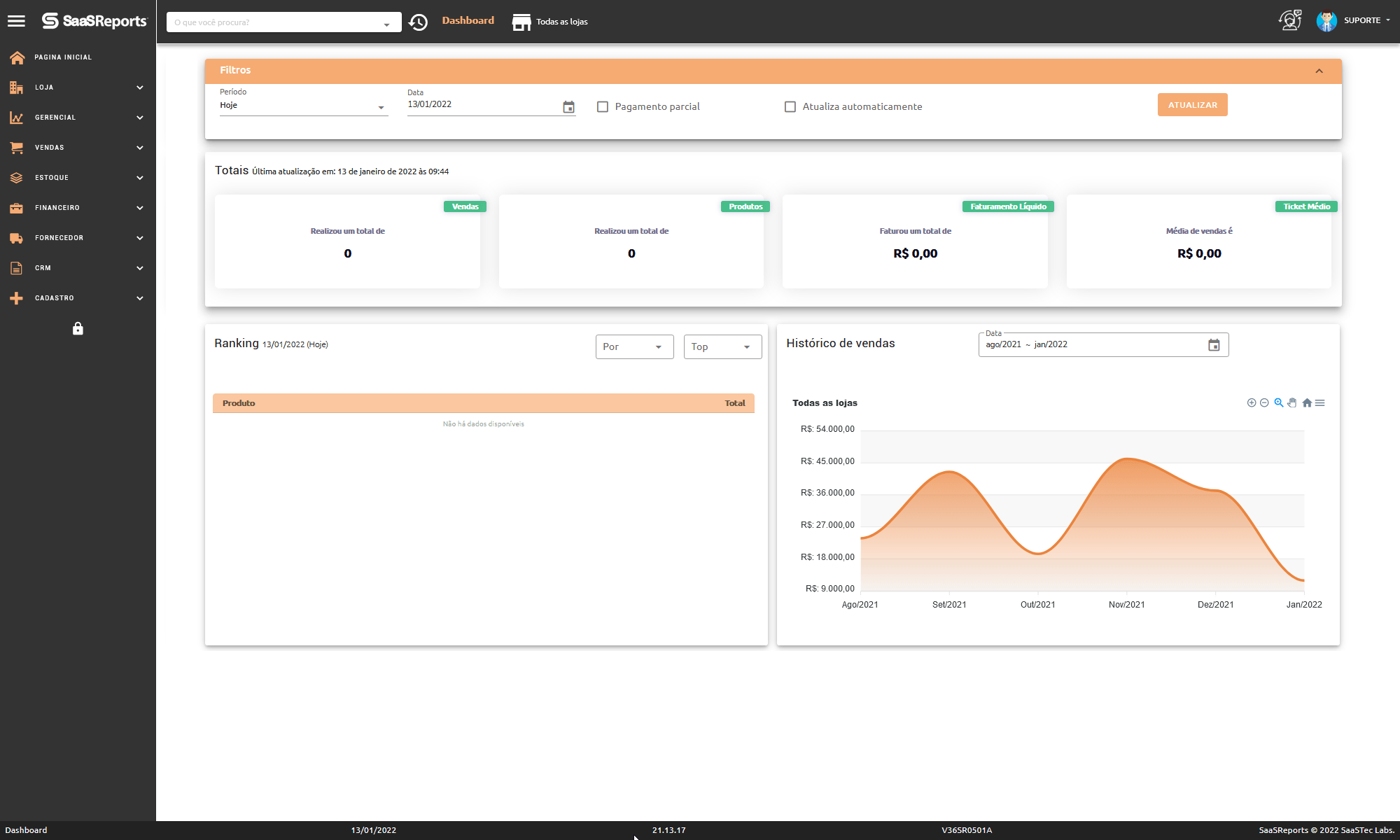The width and height of the screenshot is (1400, 840).
Task: Click the Vendas green badge
Action: [465, 206]
